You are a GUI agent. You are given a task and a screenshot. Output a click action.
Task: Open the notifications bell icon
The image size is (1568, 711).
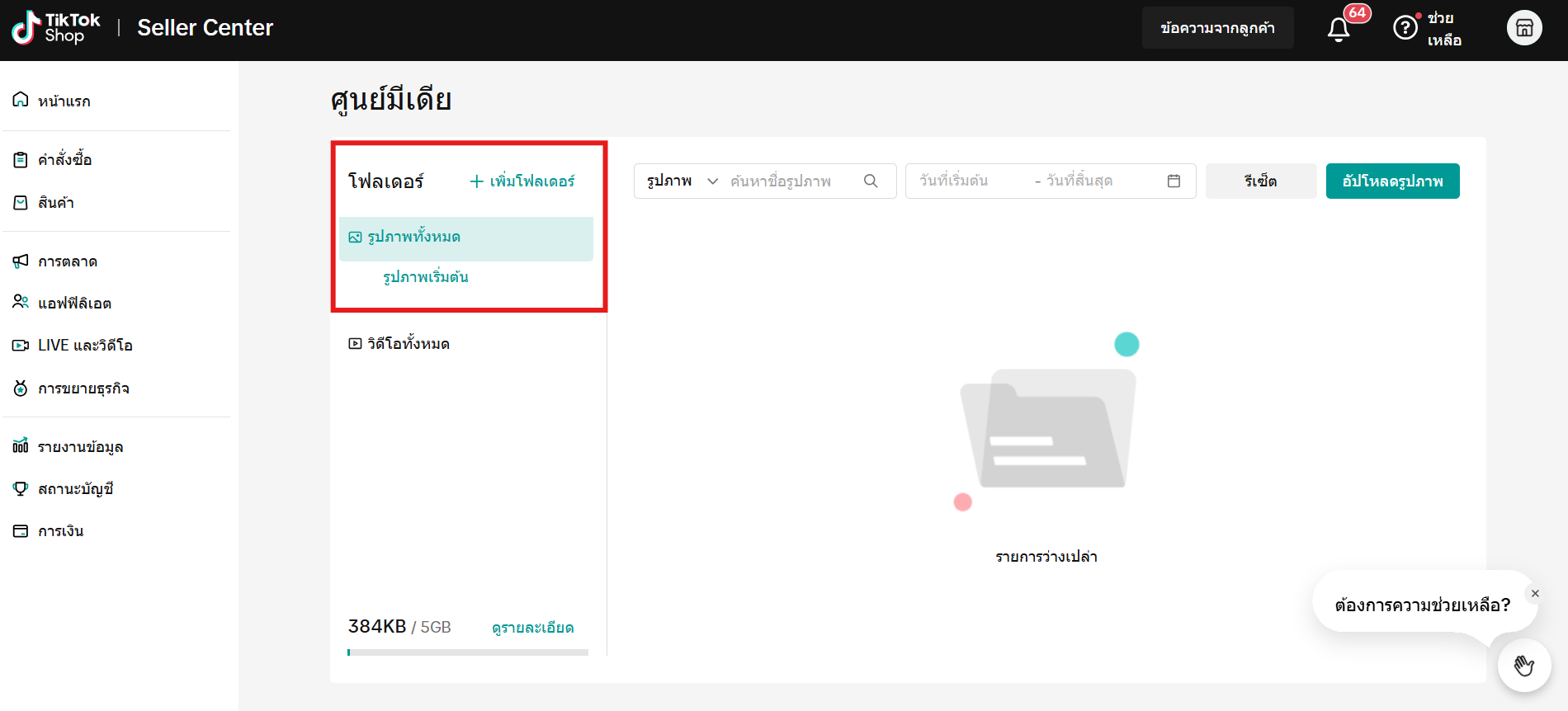(x=1338, y=30)
